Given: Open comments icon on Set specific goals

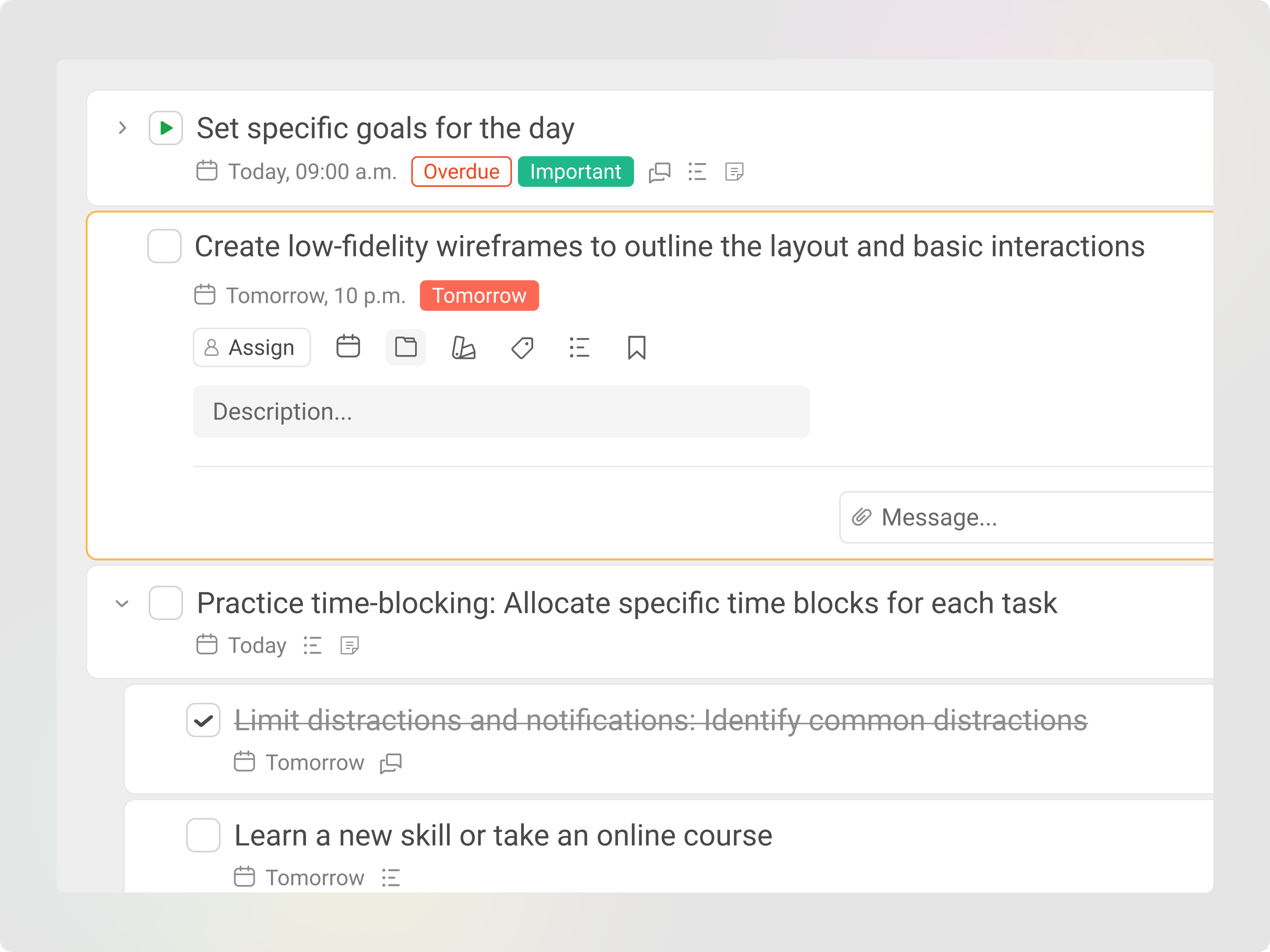Looking at the screenshot, I should click(660, 172).
